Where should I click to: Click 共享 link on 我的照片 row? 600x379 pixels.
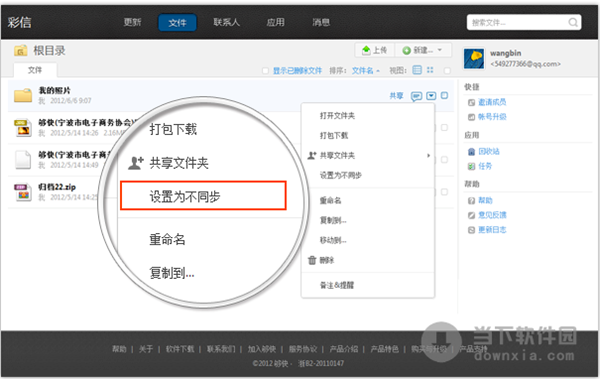(x=396, y=96)
